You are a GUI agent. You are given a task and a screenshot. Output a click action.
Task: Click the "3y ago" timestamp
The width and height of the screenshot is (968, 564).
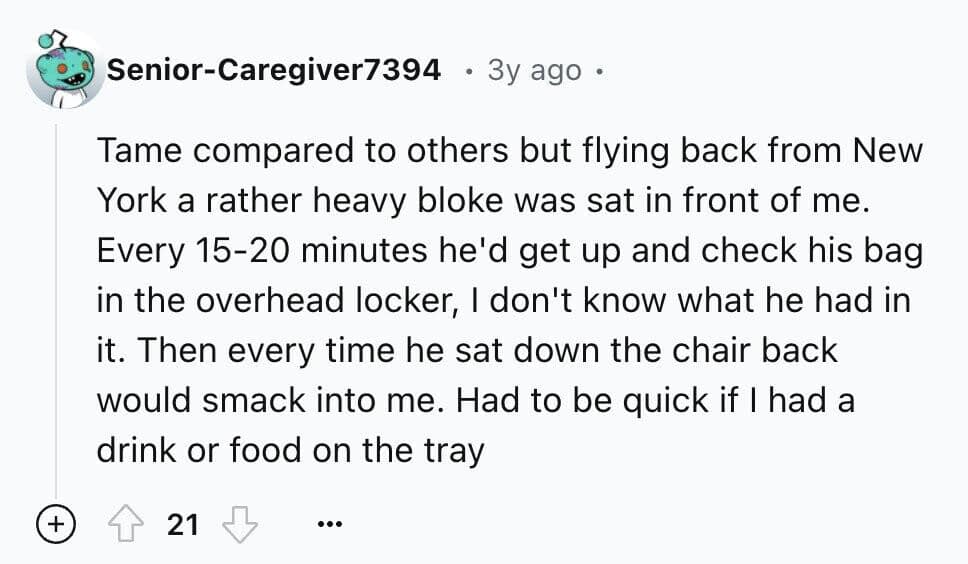tap(533, 70)
